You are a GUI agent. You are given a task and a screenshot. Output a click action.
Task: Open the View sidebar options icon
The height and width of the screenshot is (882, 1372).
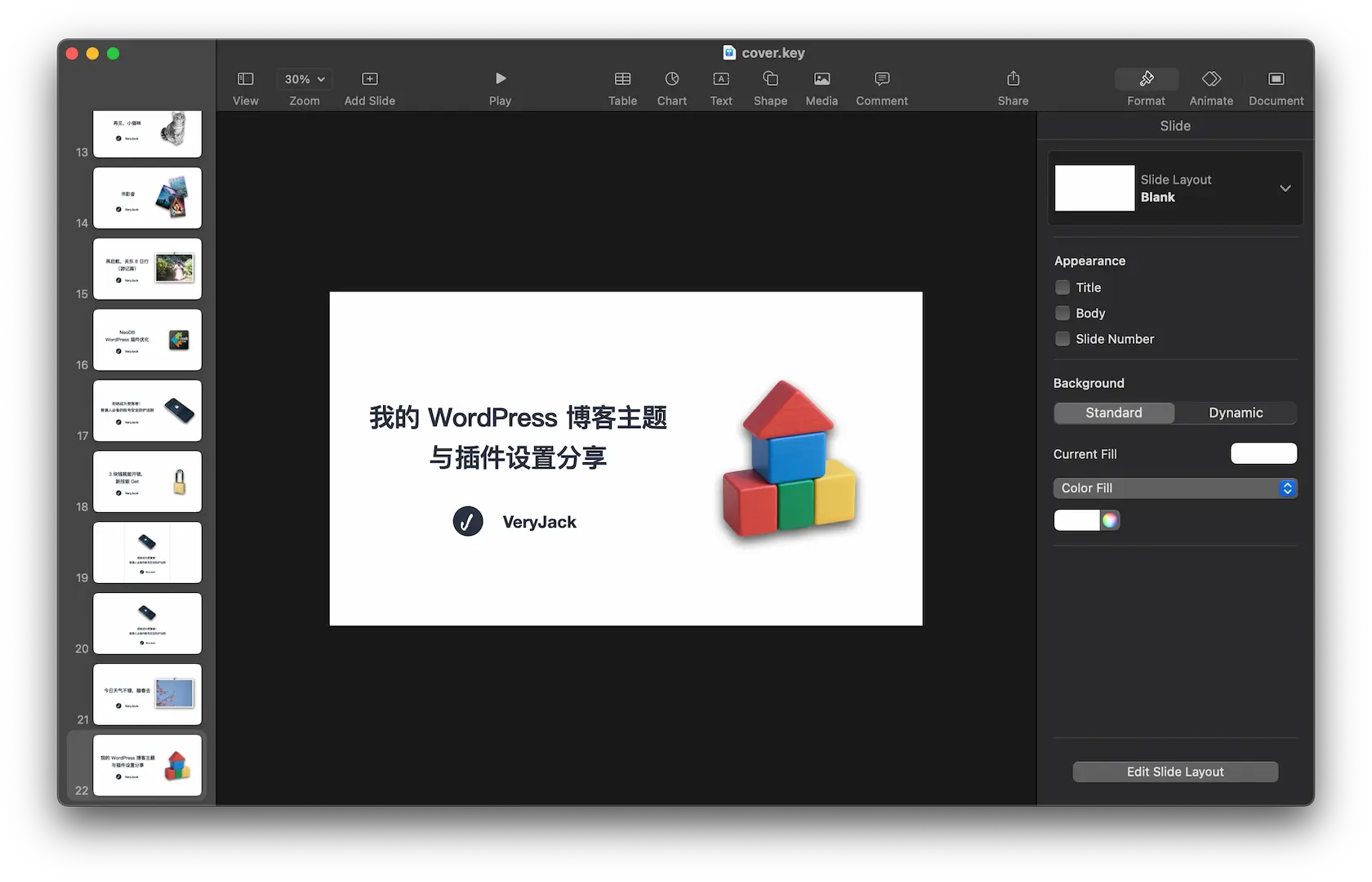point(245,79)
